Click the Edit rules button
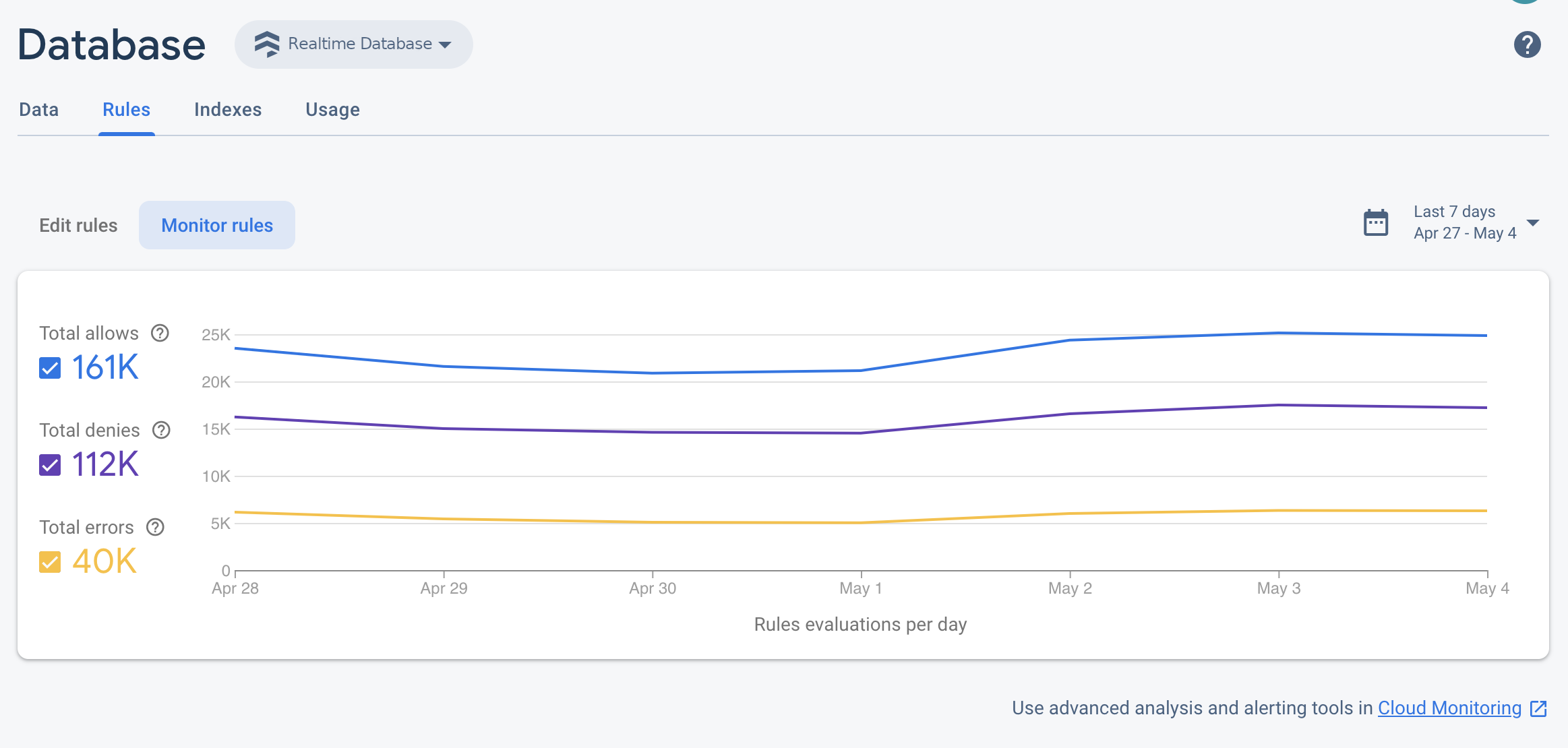The width and height of the screenshot is (1568, 748). (x=78, y=225)
